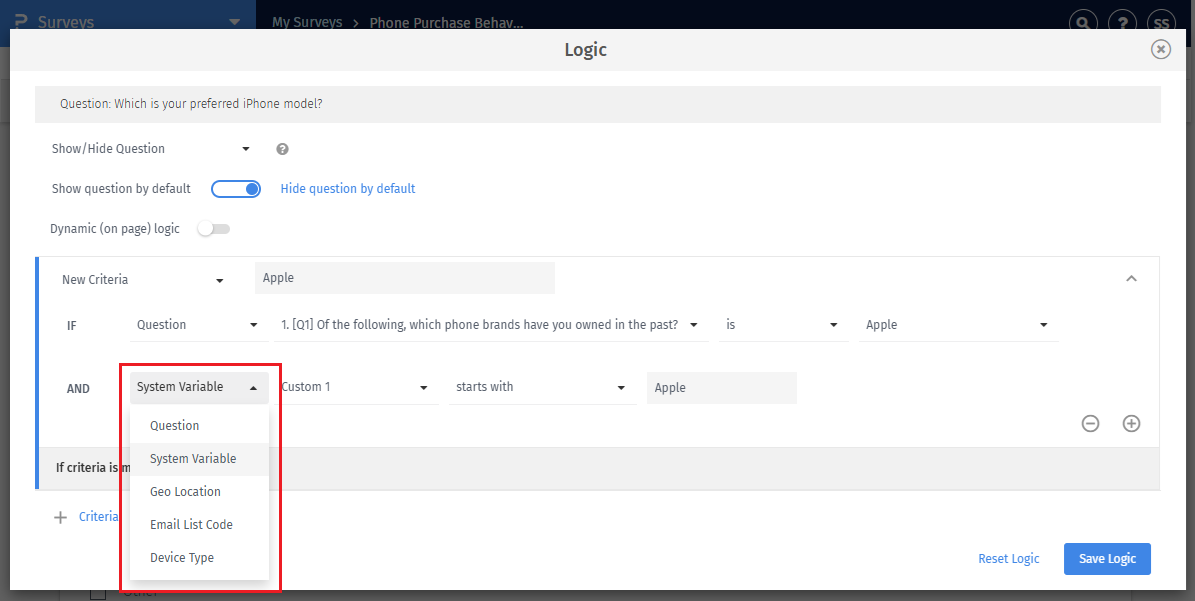
Task: Click the Hide question by default link
Action: click(x=347, y=188)
